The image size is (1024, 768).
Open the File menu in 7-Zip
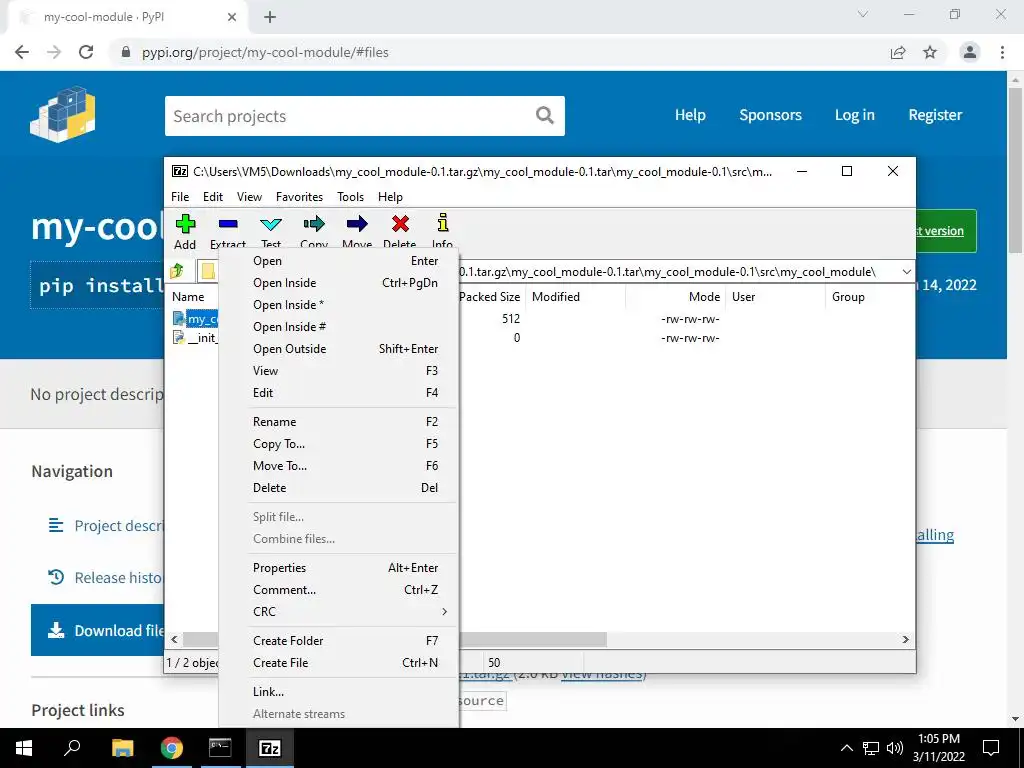click(x=180, y=197)
